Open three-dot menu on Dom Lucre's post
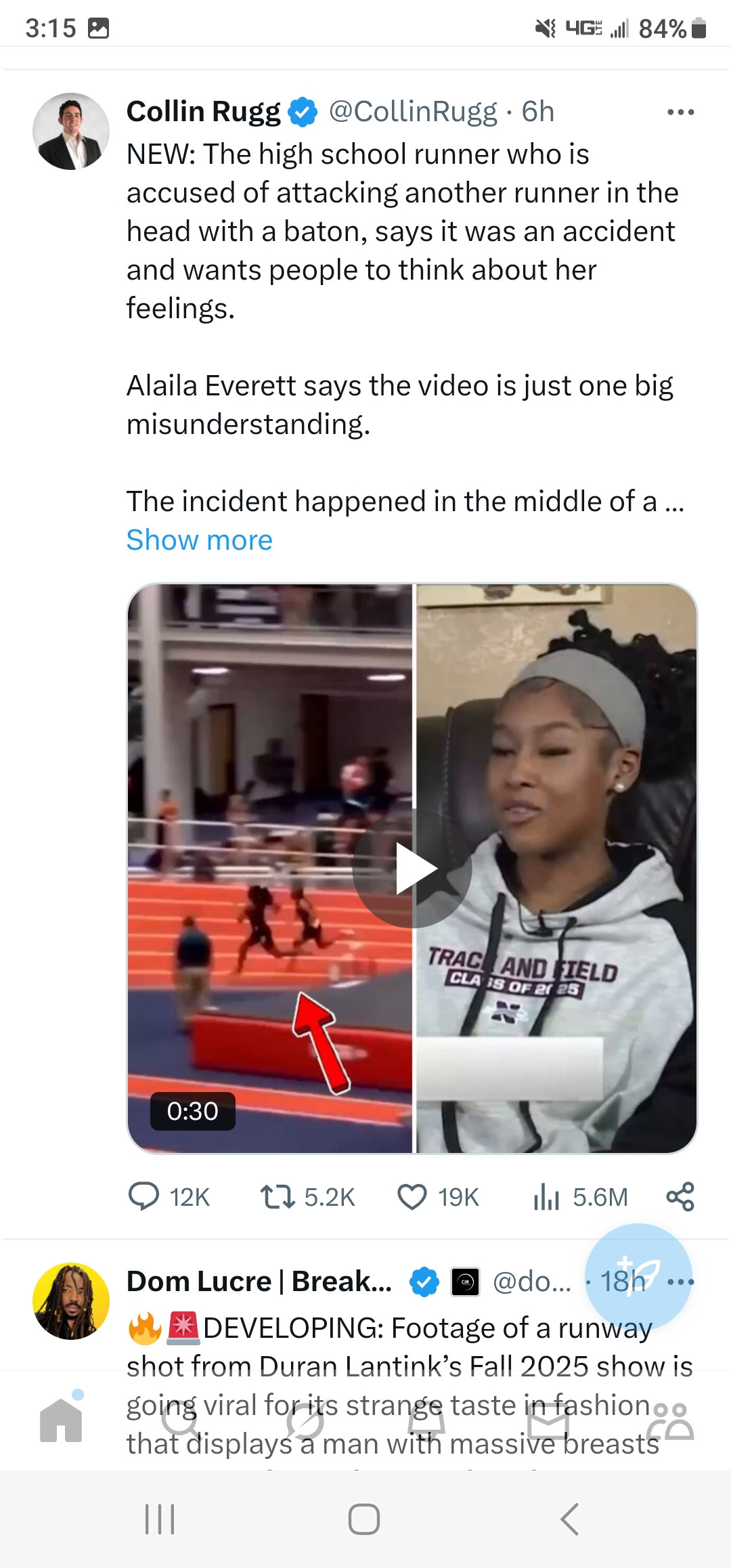The width and height of the screenshot is (731, 1568). point(680,1282)
